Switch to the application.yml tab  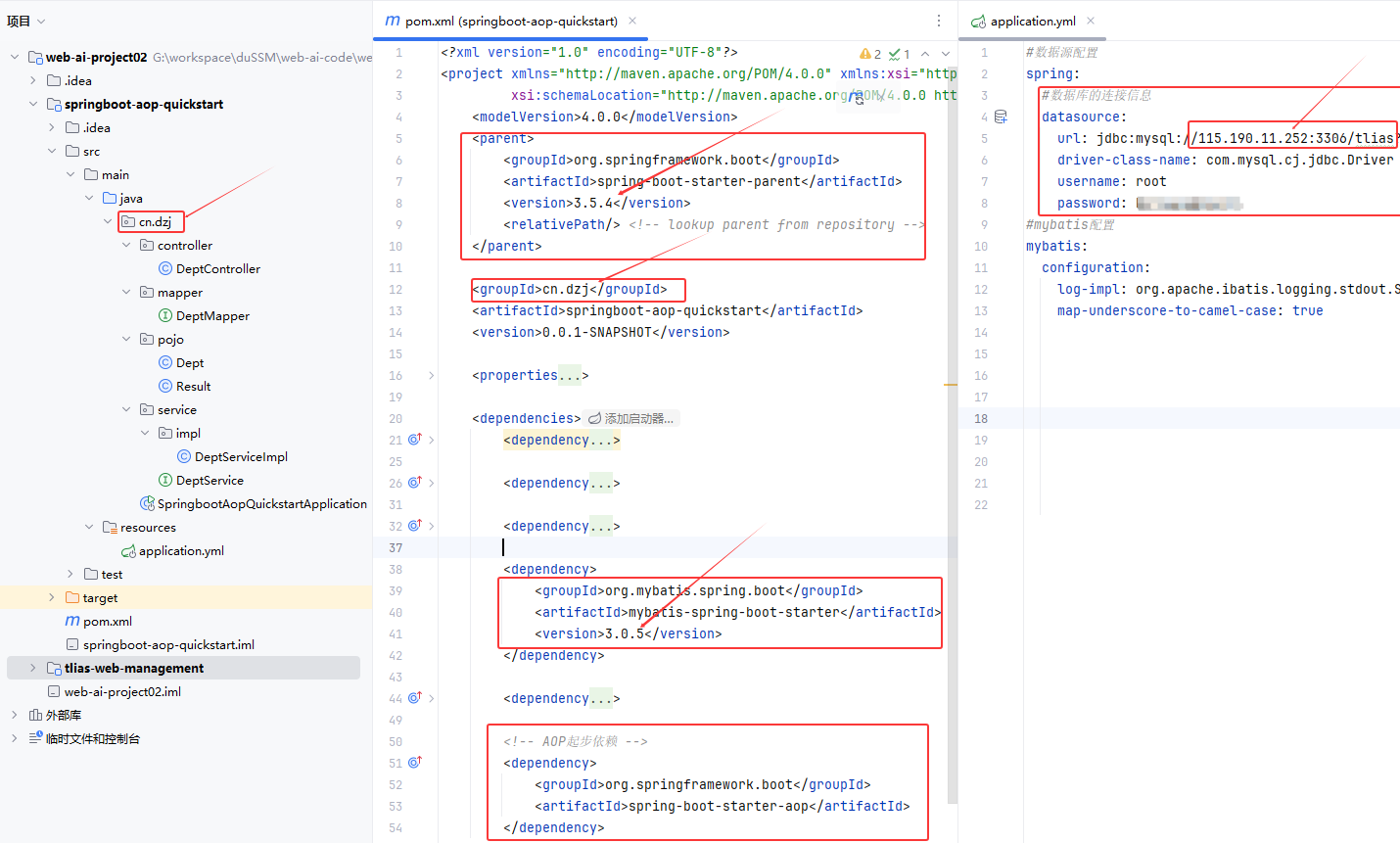click(1032, 21)
